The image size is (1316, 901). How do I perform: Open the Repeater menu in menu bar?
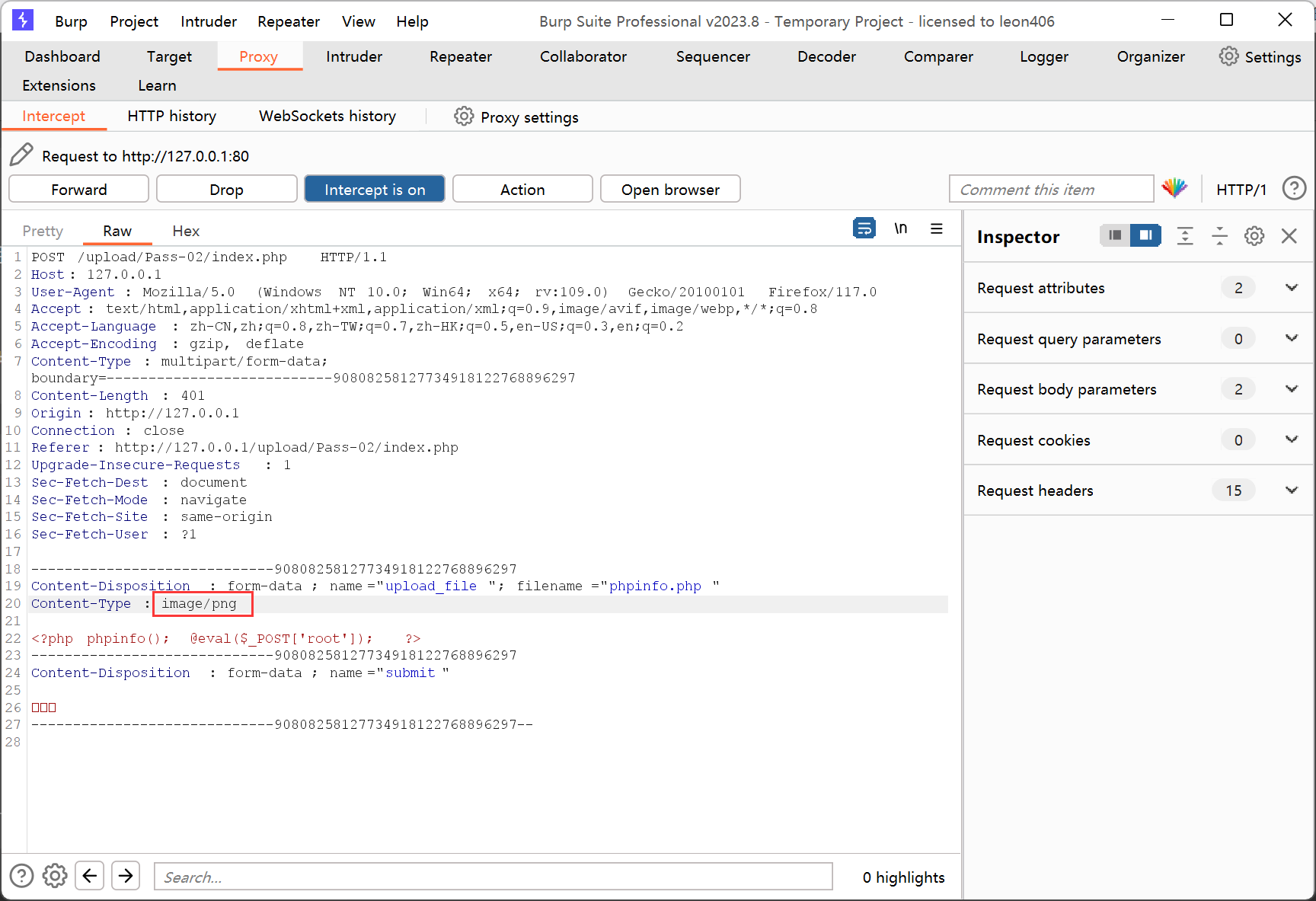(x=289, y=21)
